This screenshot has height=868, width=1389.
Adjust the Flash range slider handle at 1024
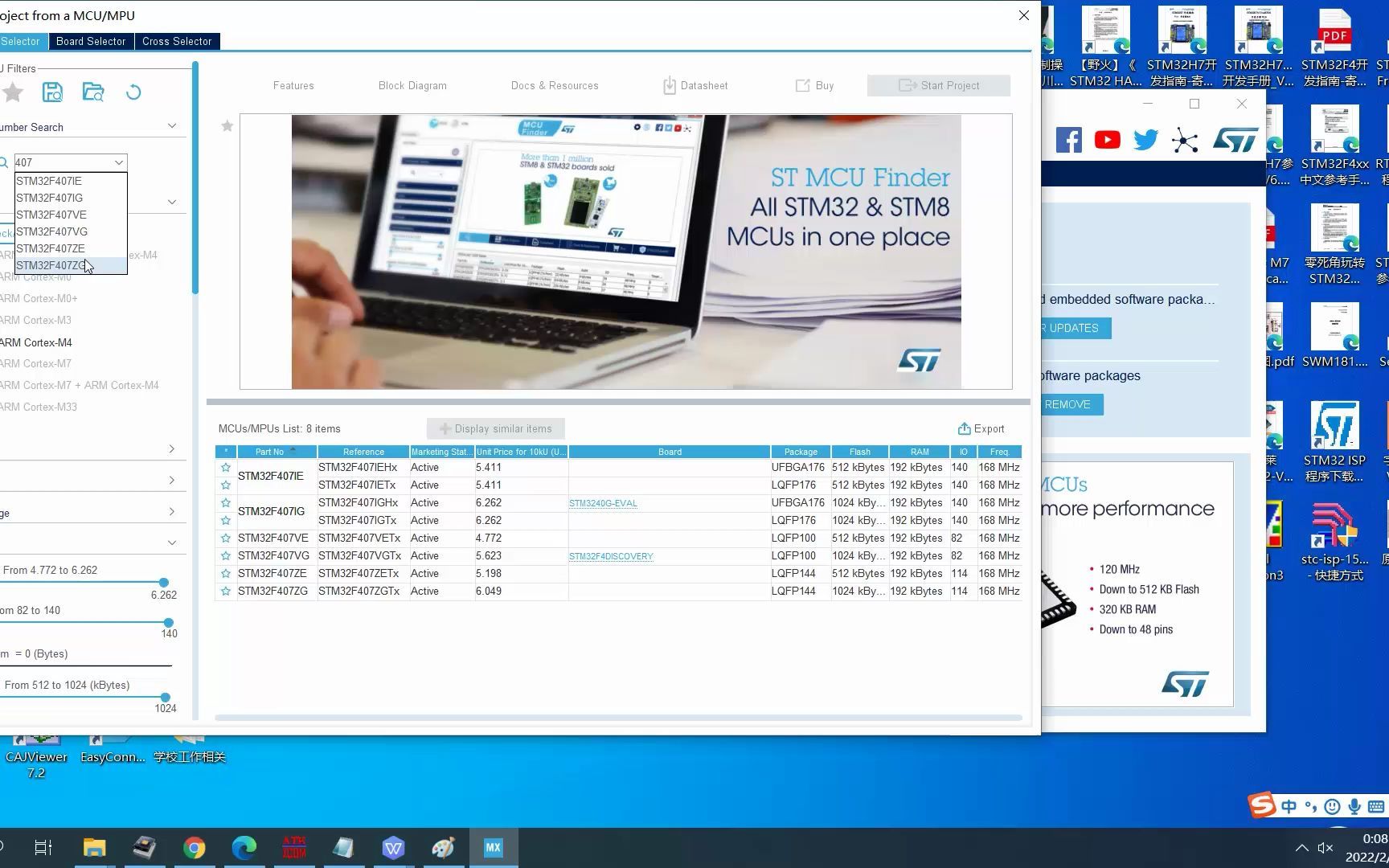pyautogui.click(x=165, y=698)
